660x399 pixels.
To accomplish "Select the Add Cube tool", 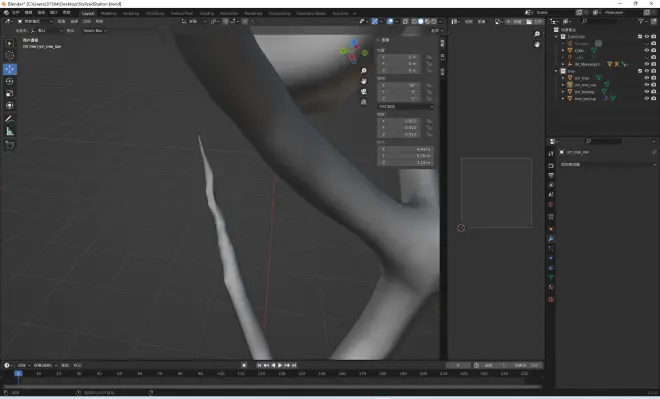I will 10,145.
